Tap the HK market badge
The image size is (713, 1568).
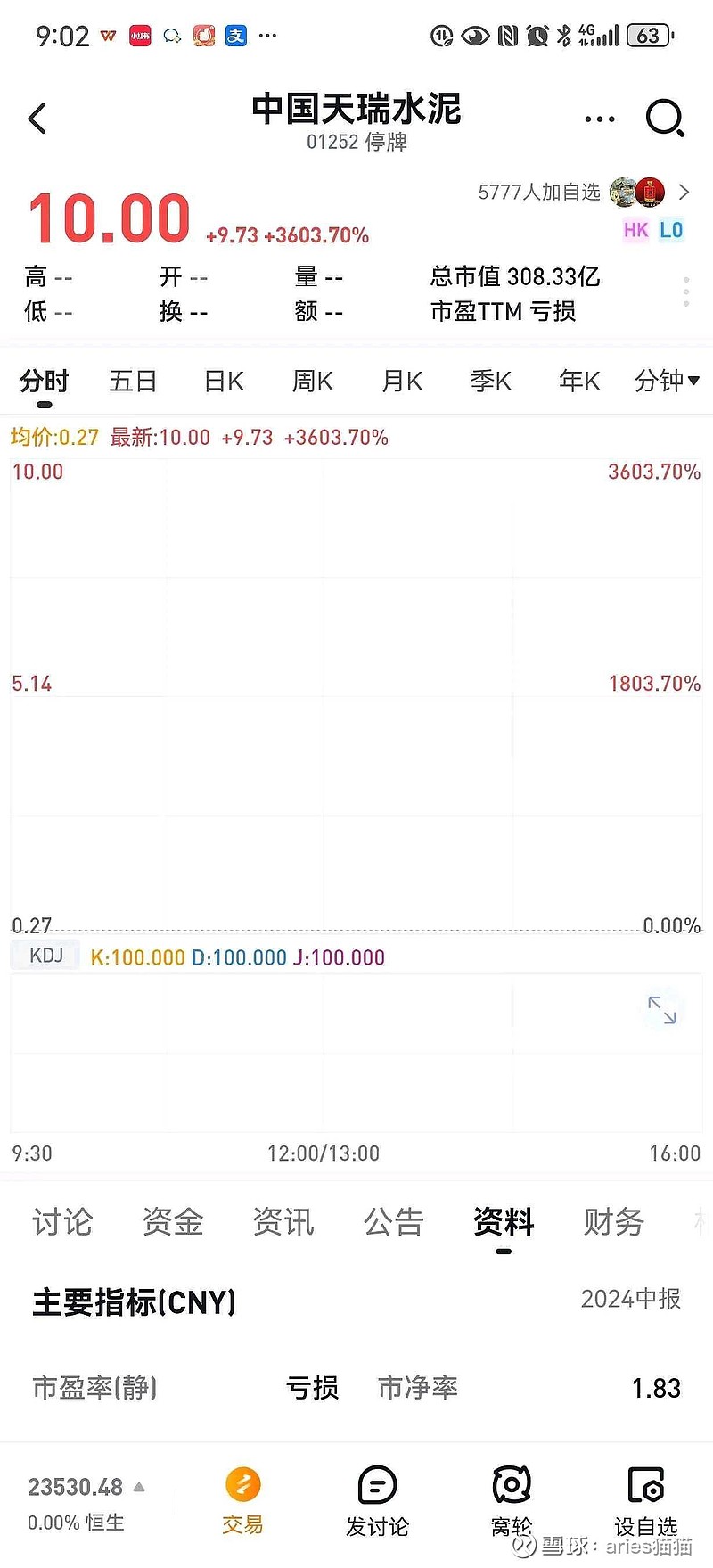pyautogui.click(x=635, y=230)
